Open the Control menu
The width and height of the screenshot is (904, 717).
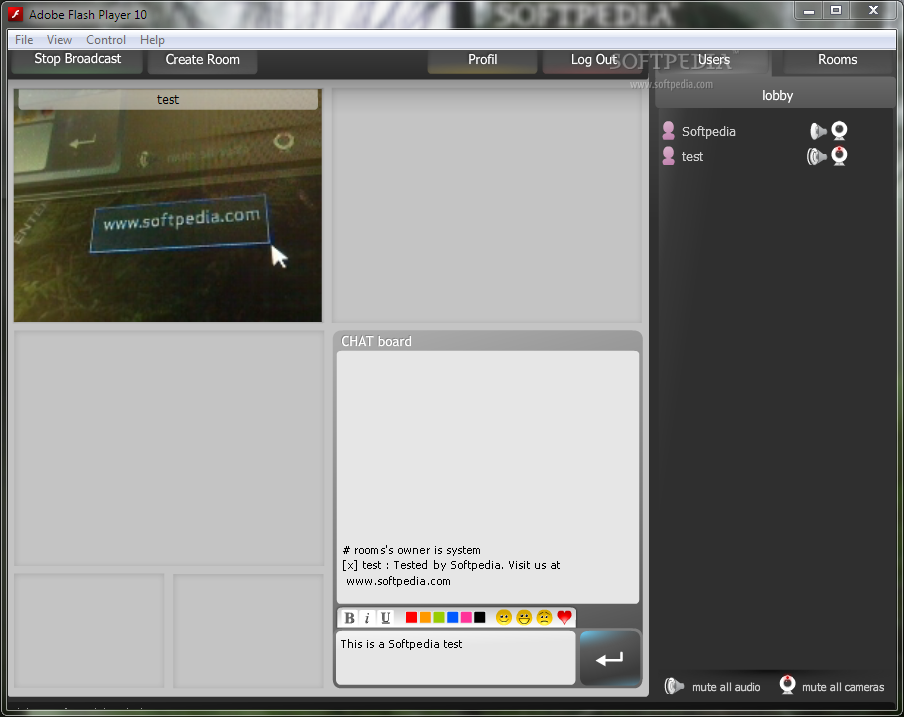[x=106, y=40]
